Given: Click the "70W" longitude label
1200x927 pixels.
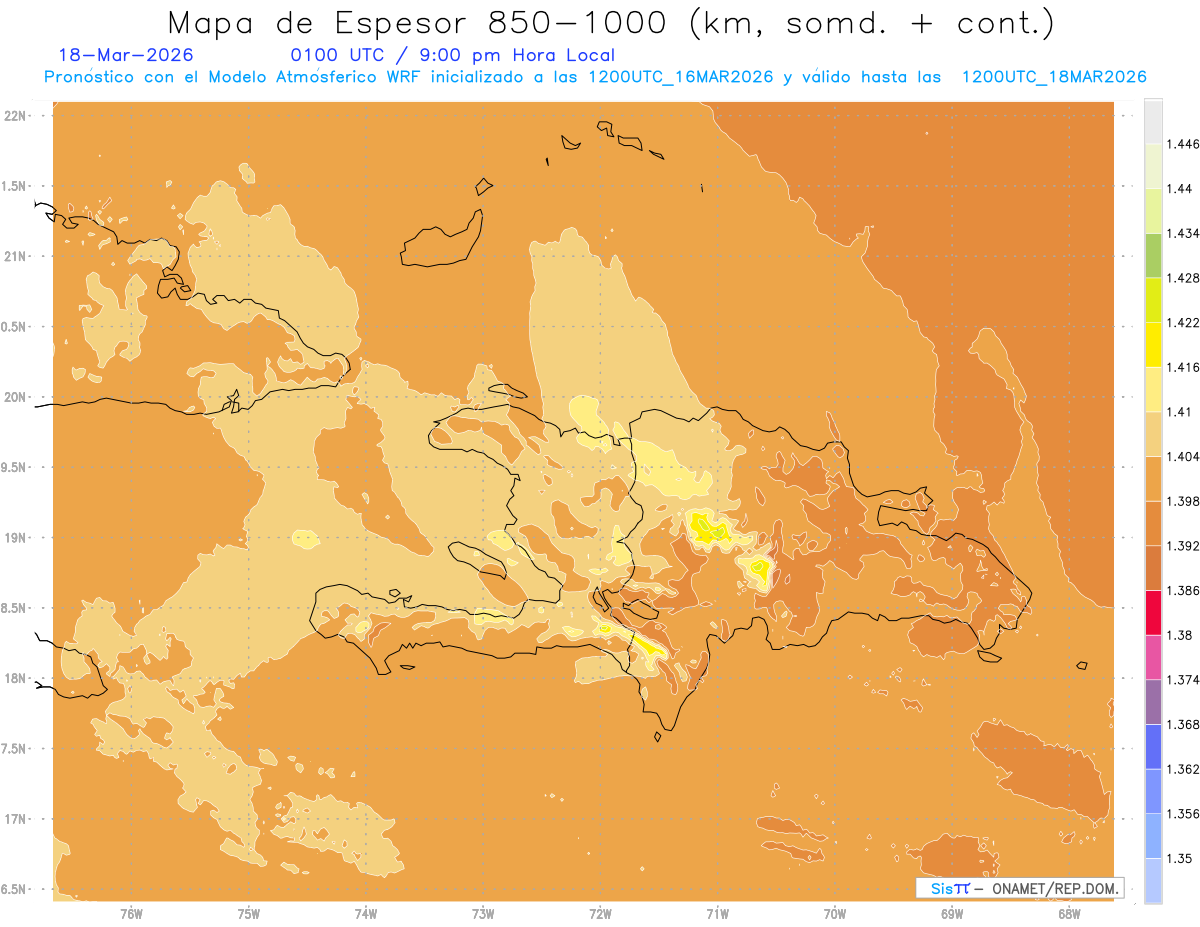Looking at the screenshot, I should [x=835, y=913].
